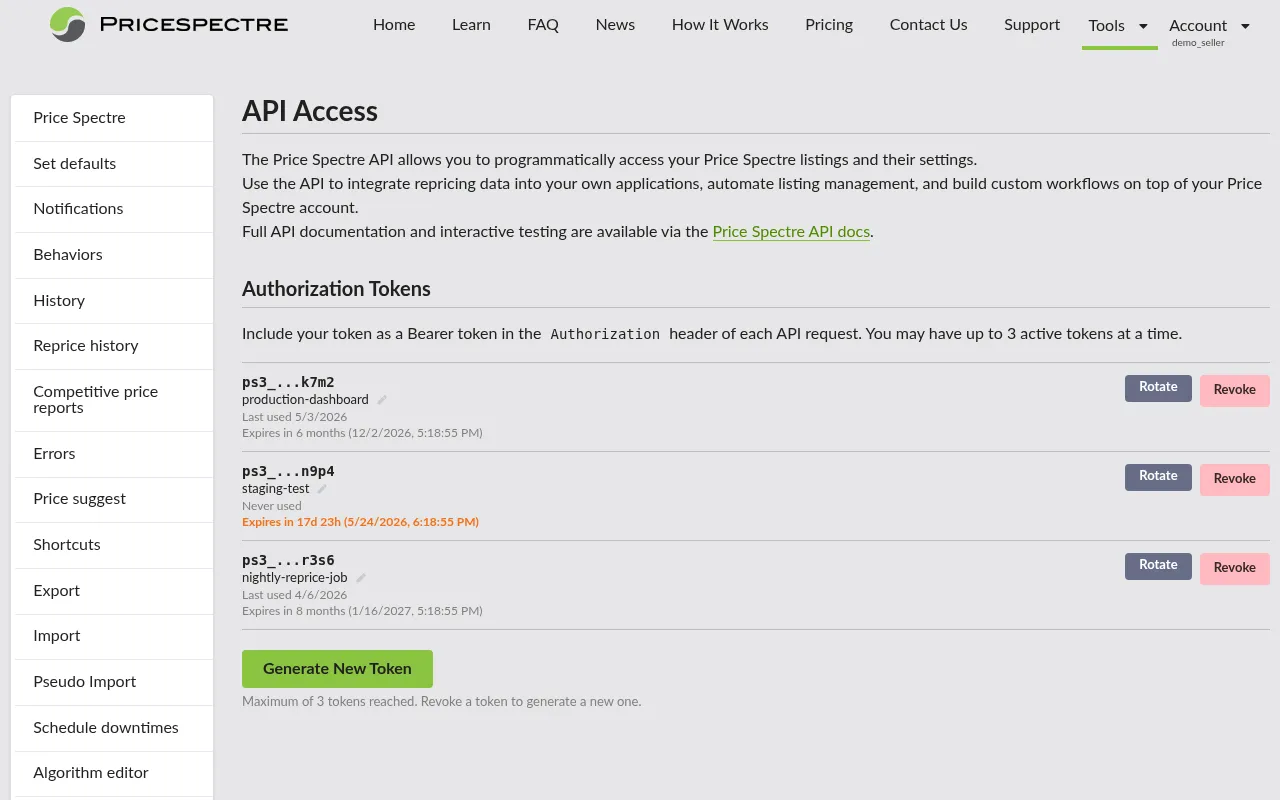The image size is (1280, 800).
Task: Open Errors in the sidebar
Action: pyautogui.click(x=114, y=454)
